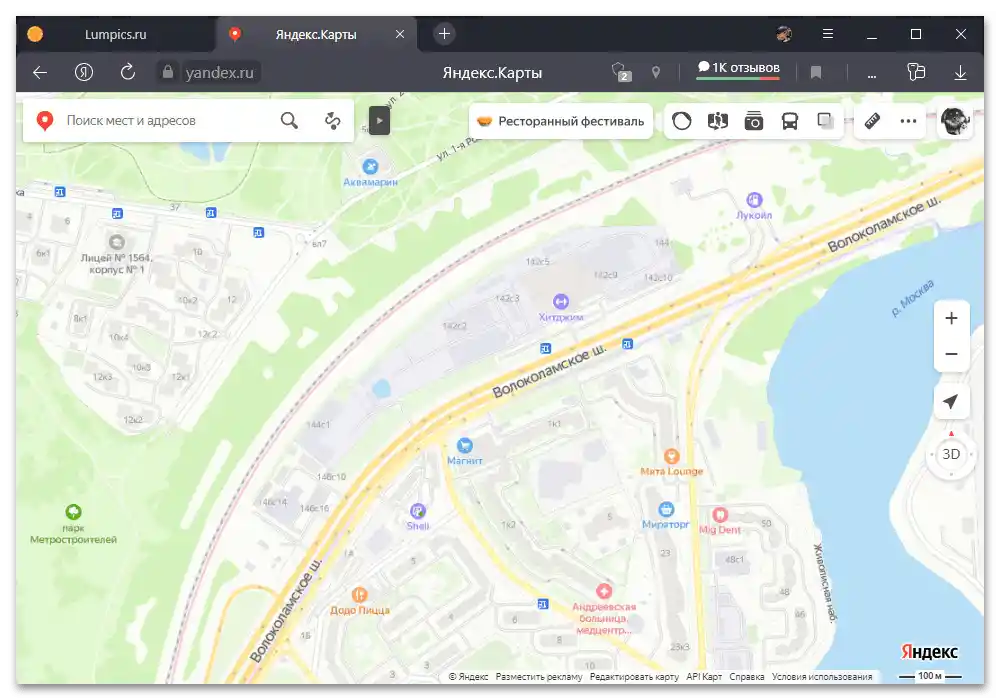Select the Хитдржим marker
The width and height of the screenshot is (1000, 700).
(561, 302)
